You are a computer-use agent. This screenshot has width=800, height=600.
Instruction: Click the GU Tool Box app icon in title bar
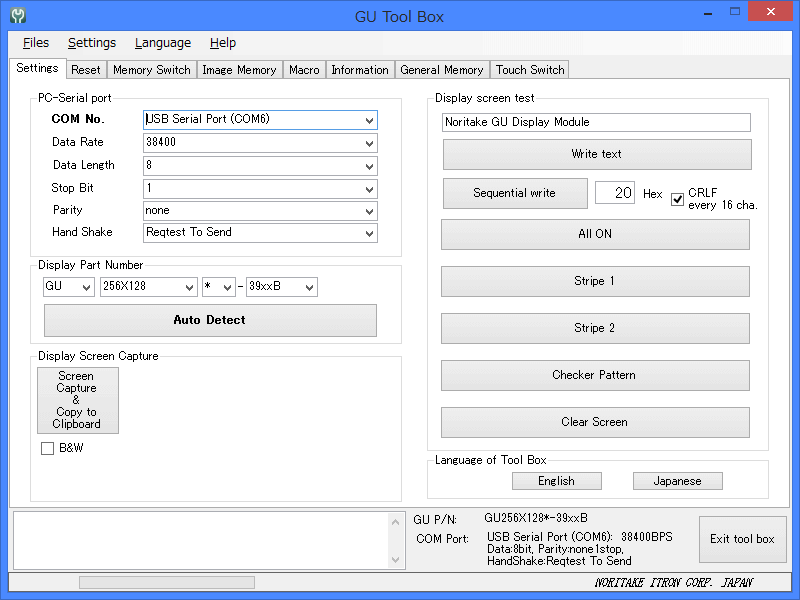17,16
